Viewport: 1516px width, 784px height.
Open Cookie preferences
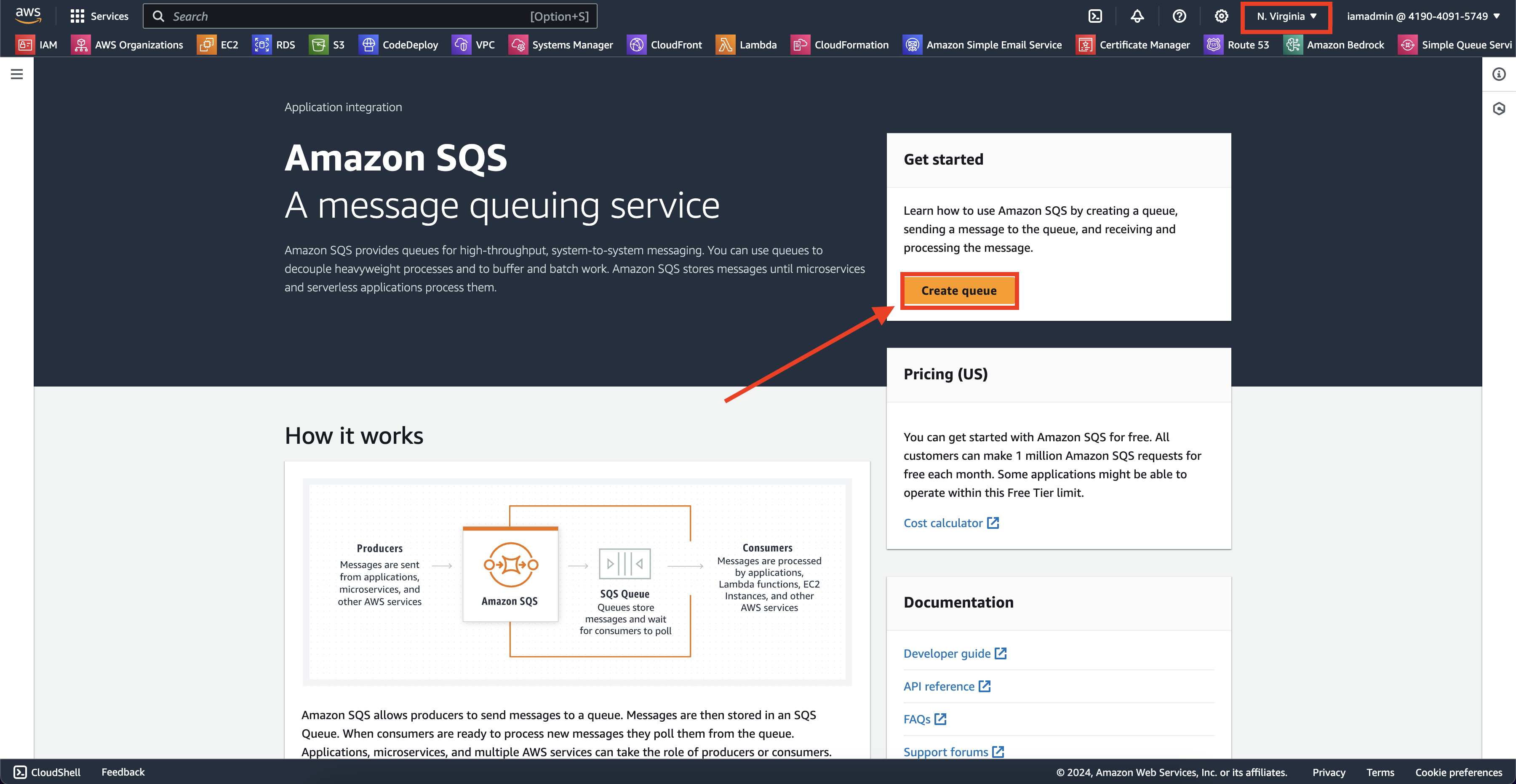pyautogui.click(x=1458, y=772)
